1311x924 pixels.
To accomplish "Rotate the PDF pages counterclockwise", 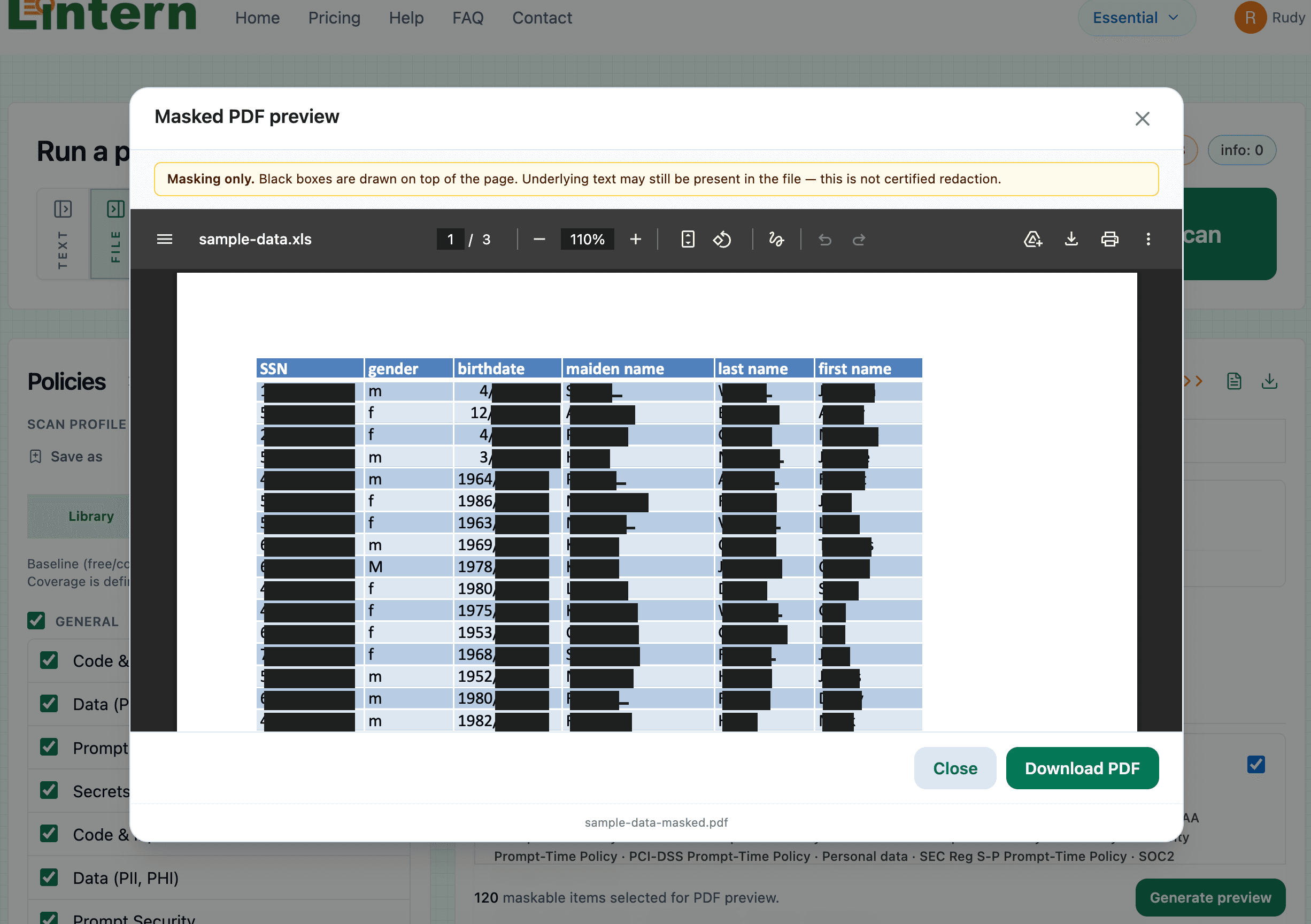I will coord(722,239).
